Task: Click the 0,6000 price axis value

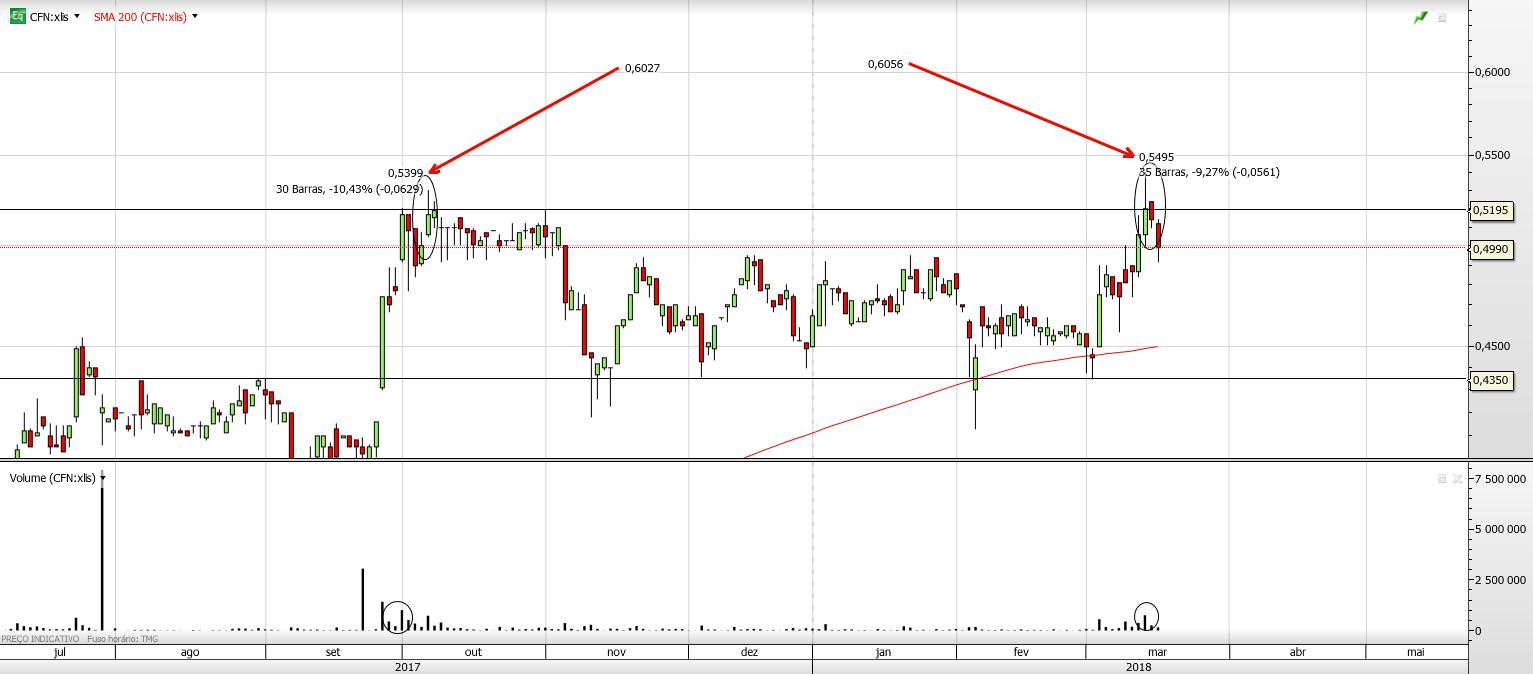Action: (x=1492, y=72)
